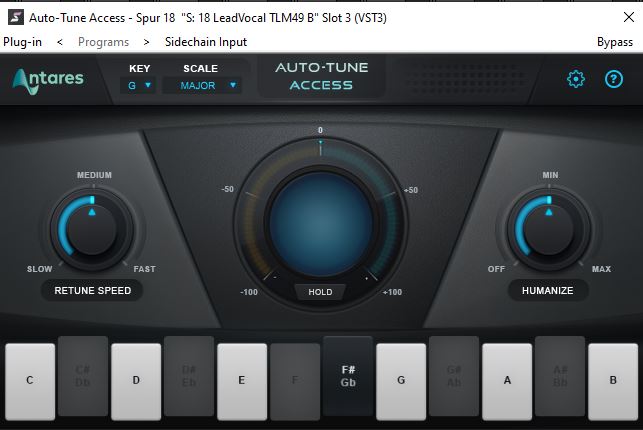Screen dimensions: 643x430
Task: Open the Programs list
Action: click(x=103, y=42)
